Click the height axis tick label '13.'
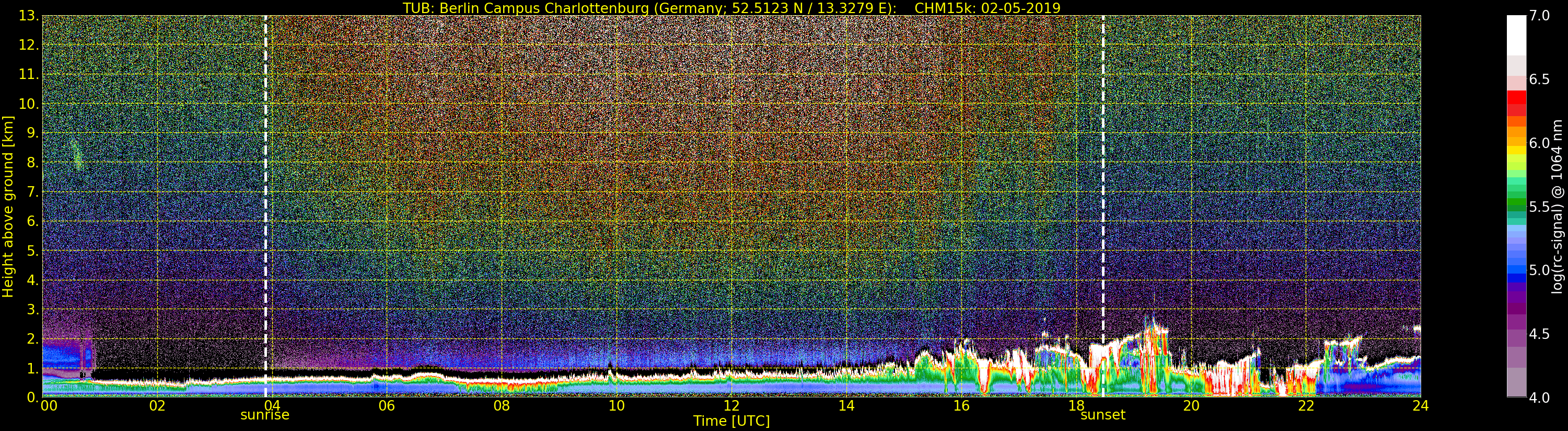Viewport: 1568px width, 431px height. (29, 15)
